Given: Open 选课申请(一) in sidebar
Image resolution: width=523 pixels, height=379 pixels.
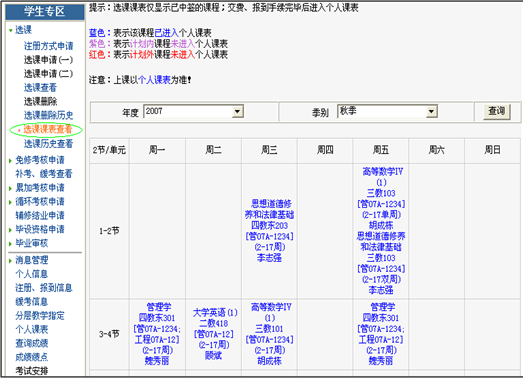Looking at the screenshot, I should coord(48,60).
